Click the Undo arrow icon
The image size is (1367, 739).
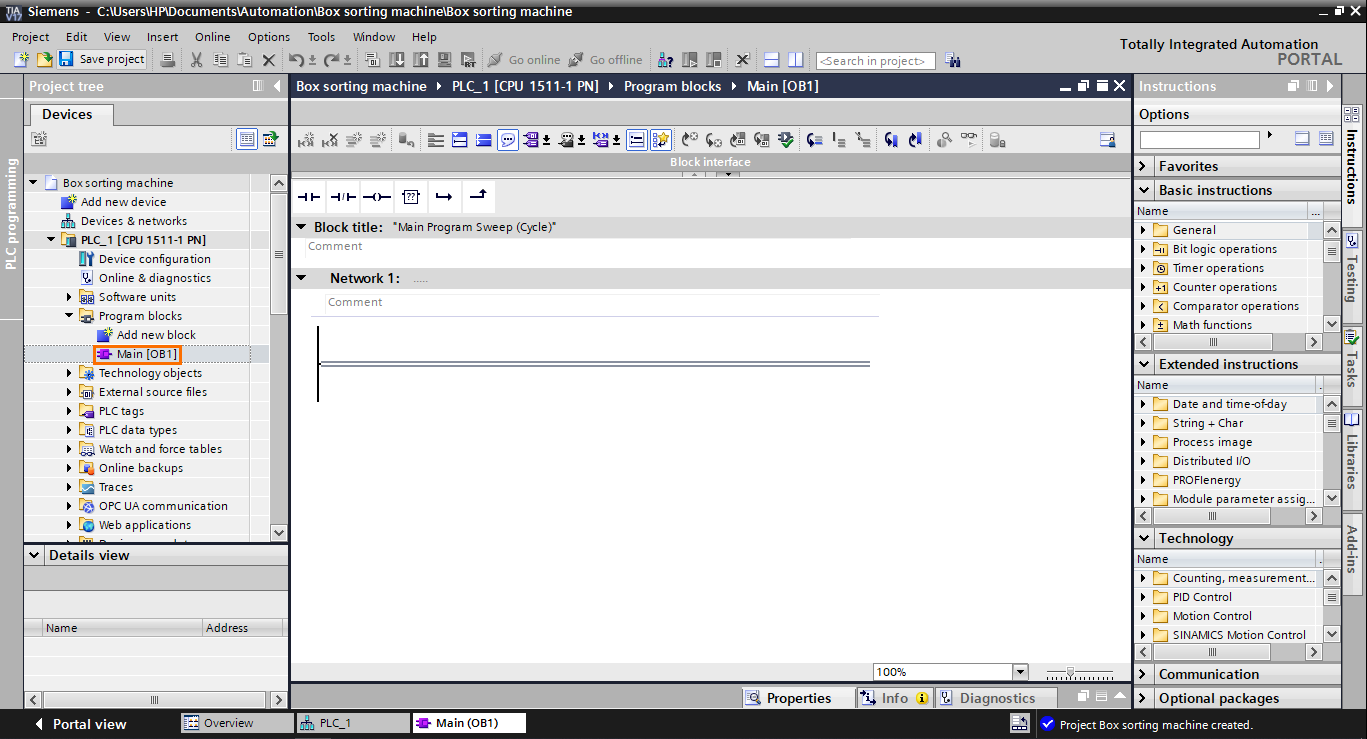coord(296,60)
